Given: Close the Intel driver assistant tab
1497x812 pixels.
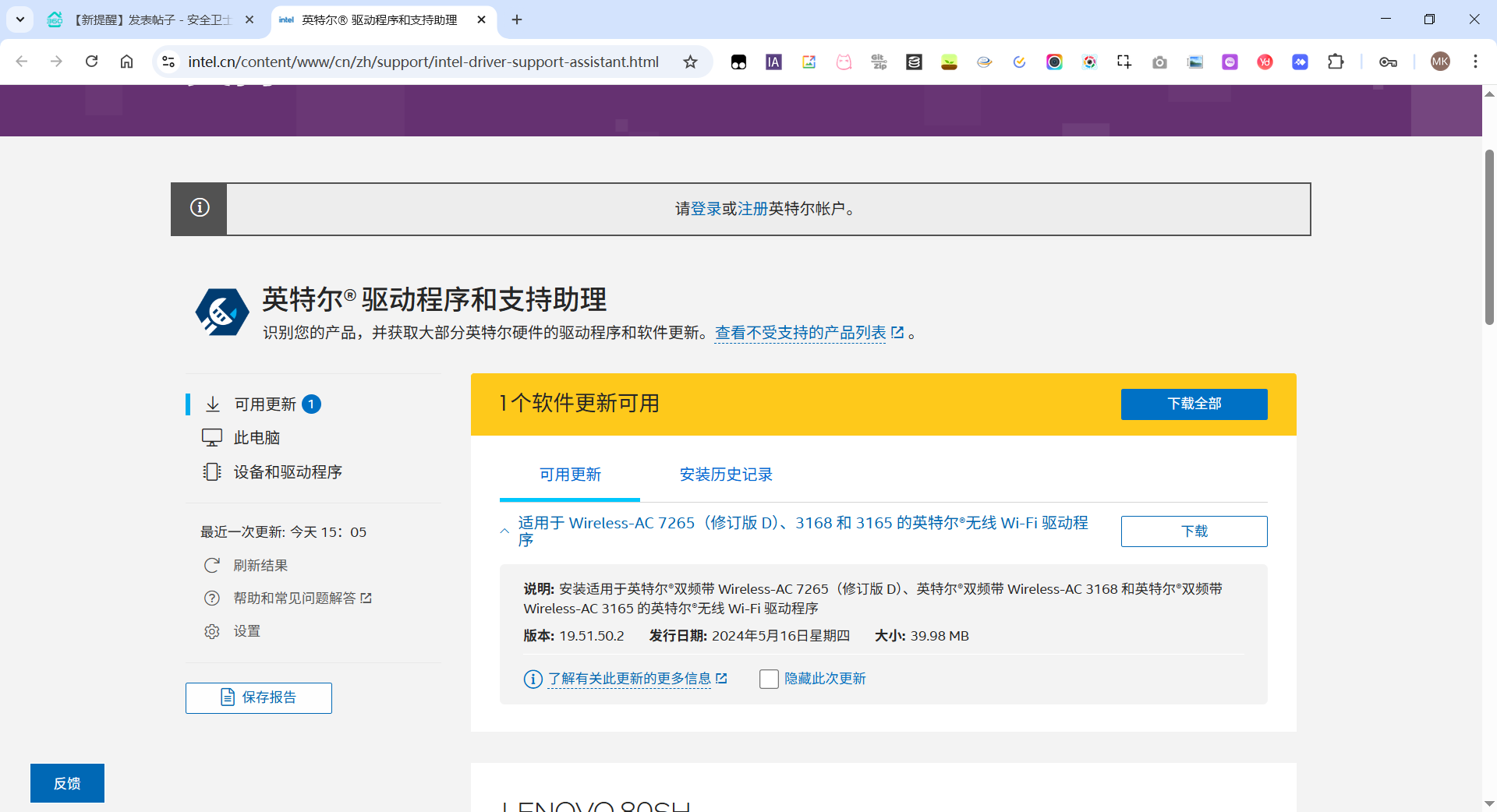Looking at the screenshot, I should click(x=481, y=20).
